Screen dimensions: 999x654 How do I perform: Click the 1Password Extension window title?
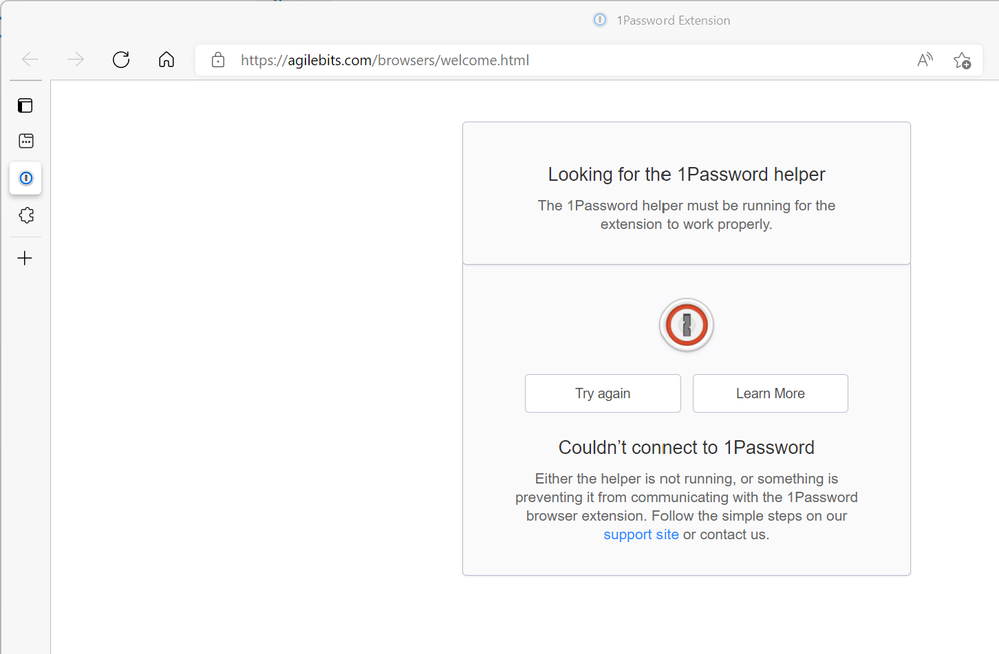673,20
